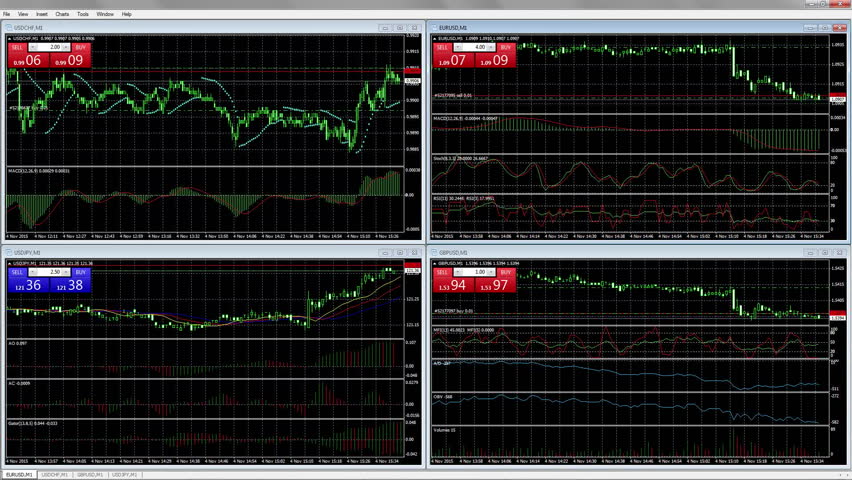Click the Stoch indicator label in EURUSD chart
Viewport: 852px width, 480px height.
[x=460, y=159]
